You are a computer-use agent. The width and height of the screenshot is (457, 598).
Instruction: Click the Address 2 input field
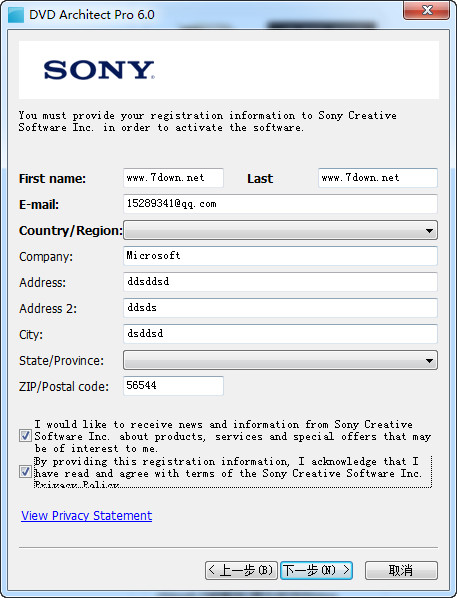pyautogui.click(x=280, y=308)
